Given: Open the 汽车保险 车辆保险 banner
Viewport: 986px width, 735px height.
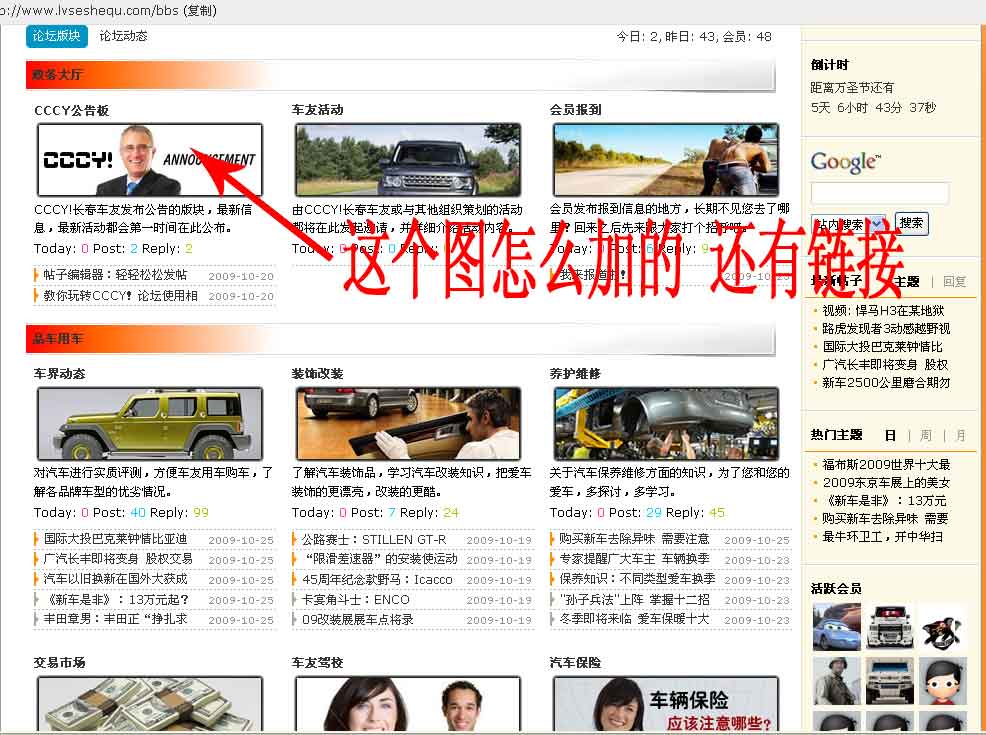Looking at the screenshot, I should [666, 704].
